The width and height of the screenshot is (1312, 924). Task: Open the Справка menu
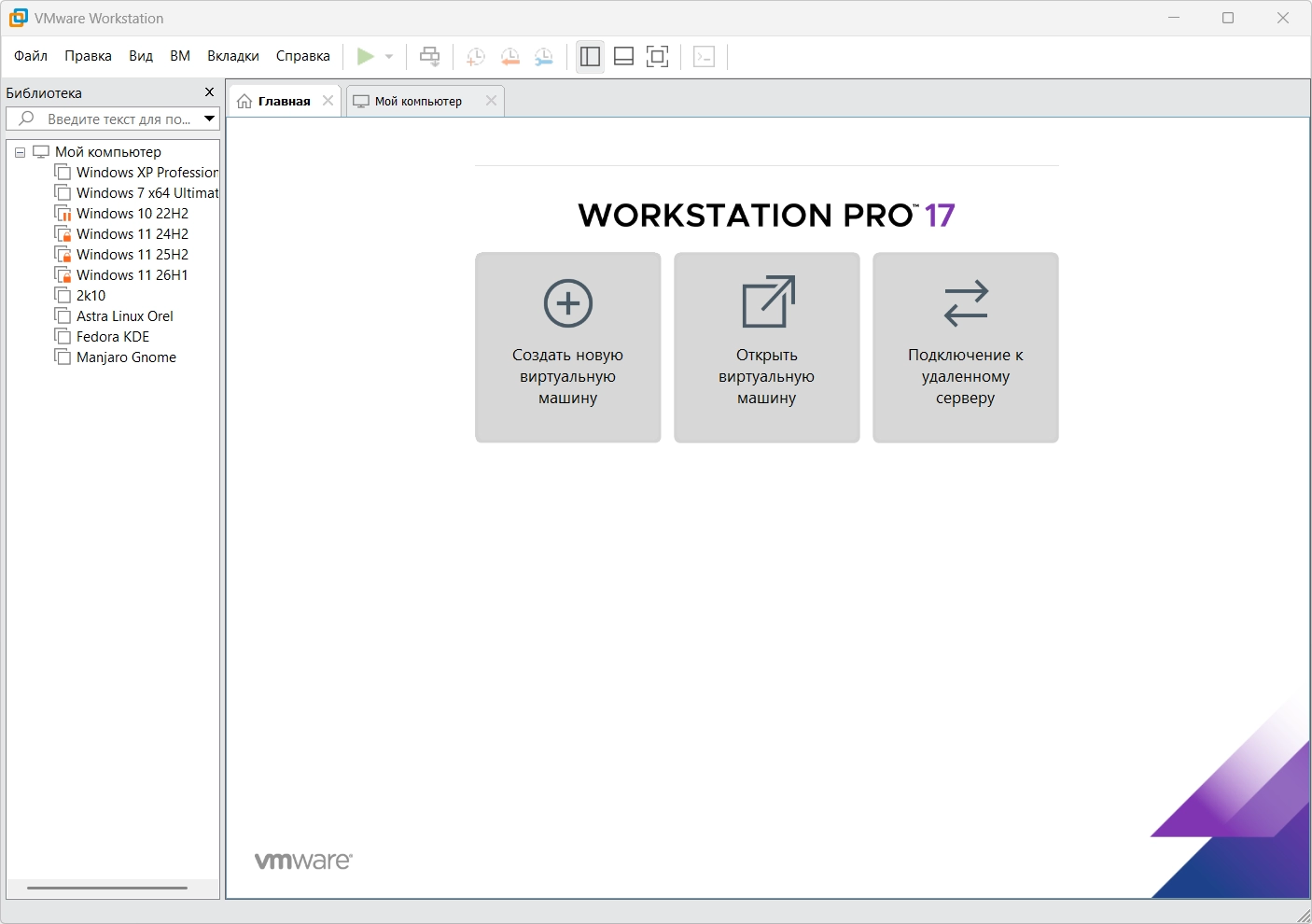pos(303,56)
